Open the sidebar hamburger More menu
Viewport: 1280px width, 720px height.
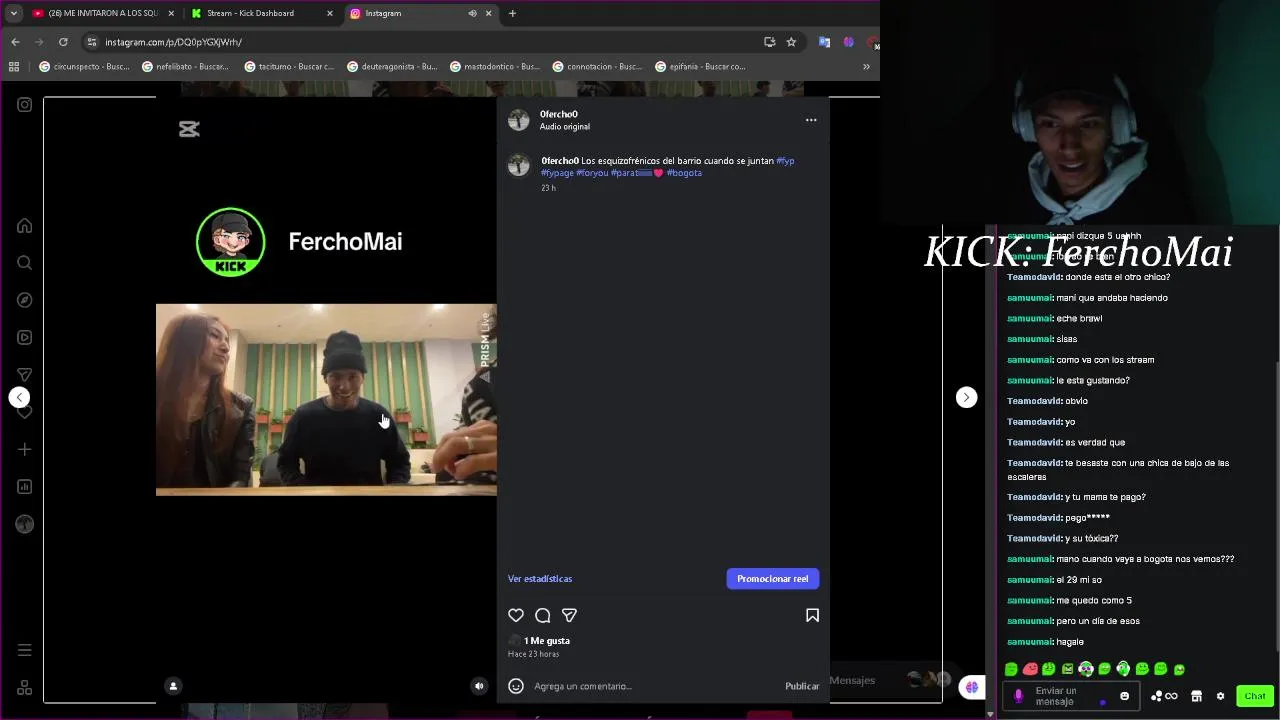click(x=24, y=650)
